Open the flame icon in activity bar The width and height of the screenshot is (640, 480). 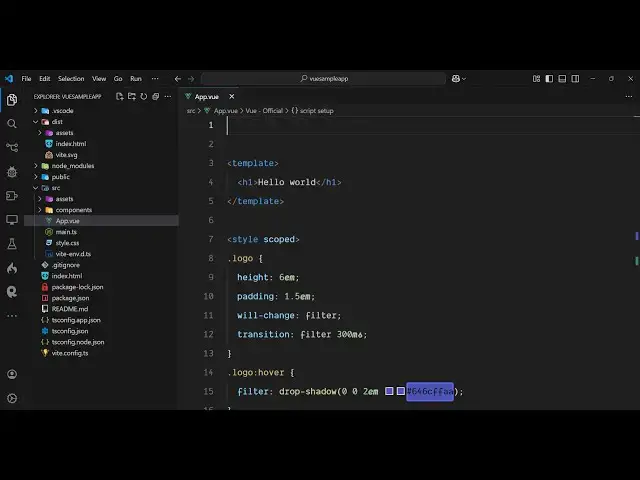pos(12,268)
